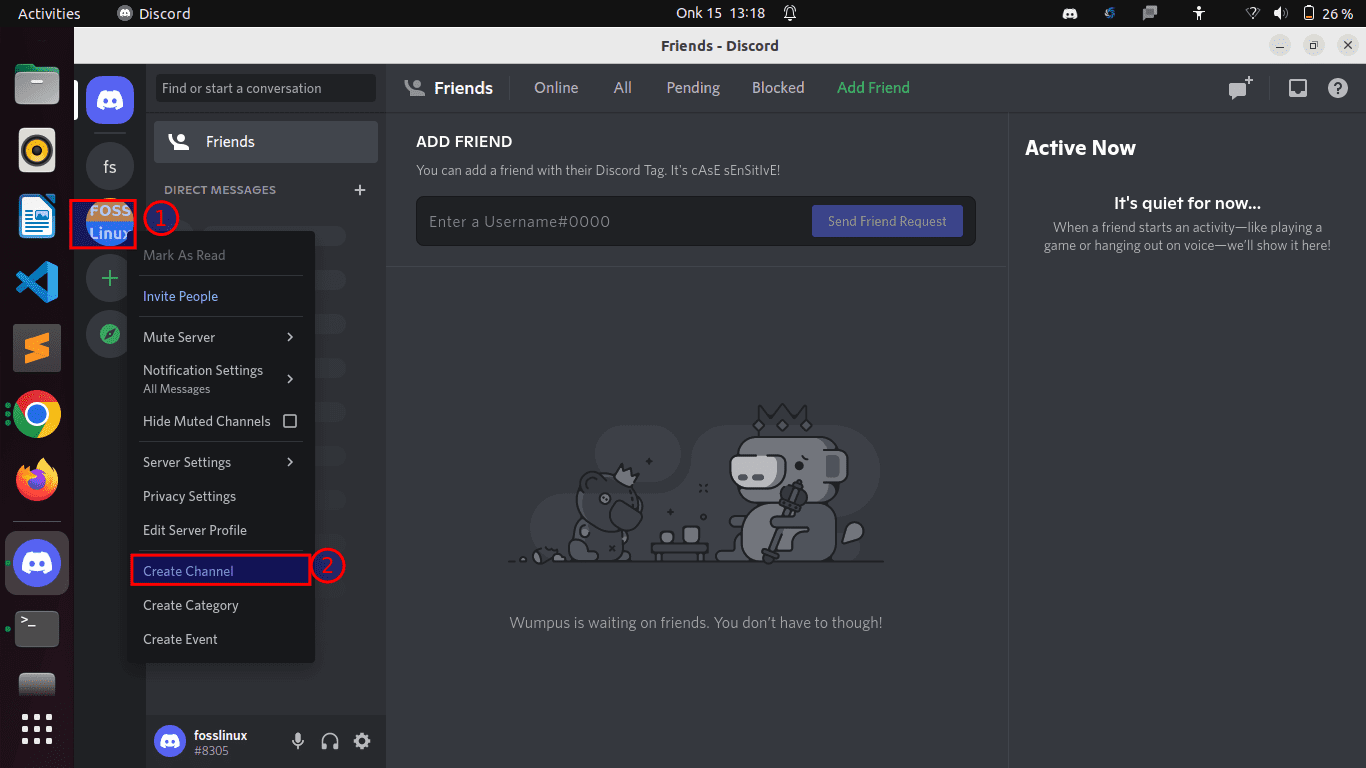Open the Blocked tab
This screenshot has width=1366, height=768.
point(778,88)
